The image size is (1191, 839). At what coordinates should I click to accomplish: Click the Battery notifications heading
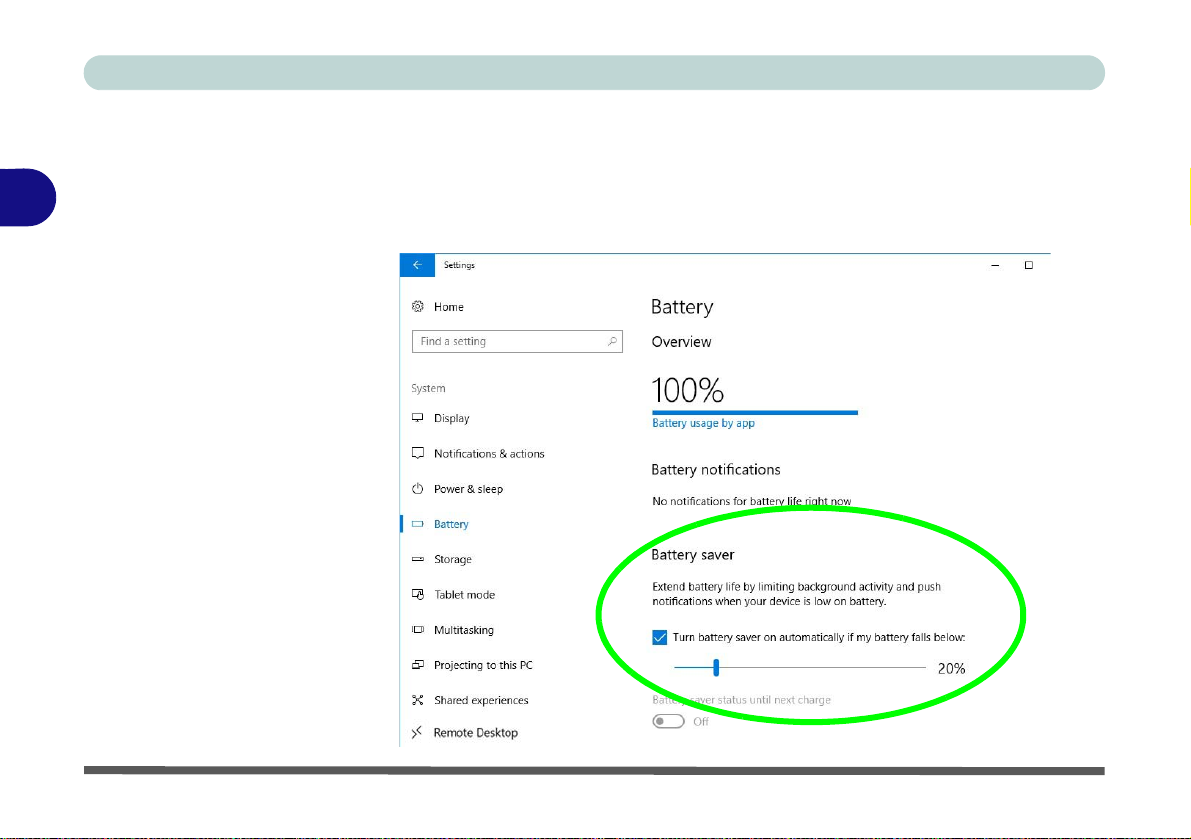716,470
